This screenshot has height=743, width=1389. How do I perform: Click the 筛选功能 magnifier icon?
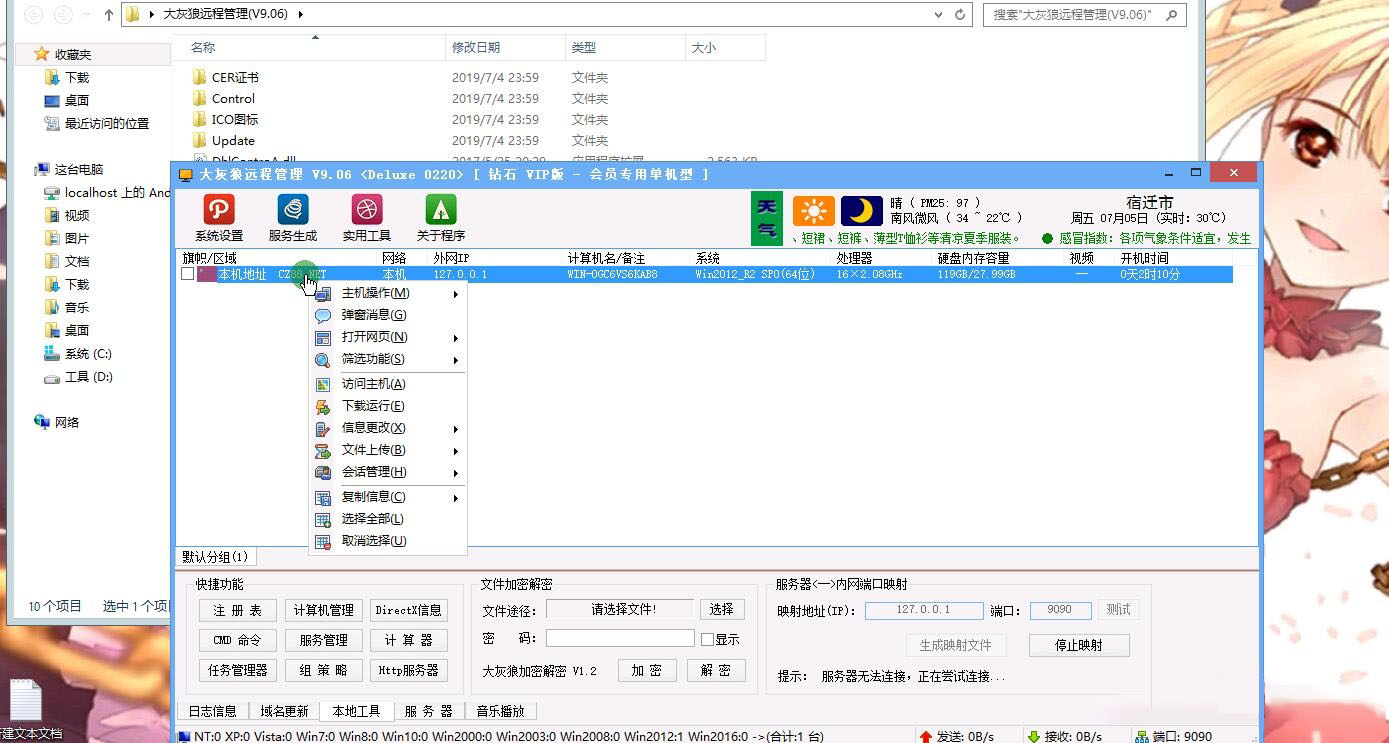tap(323, 360)
